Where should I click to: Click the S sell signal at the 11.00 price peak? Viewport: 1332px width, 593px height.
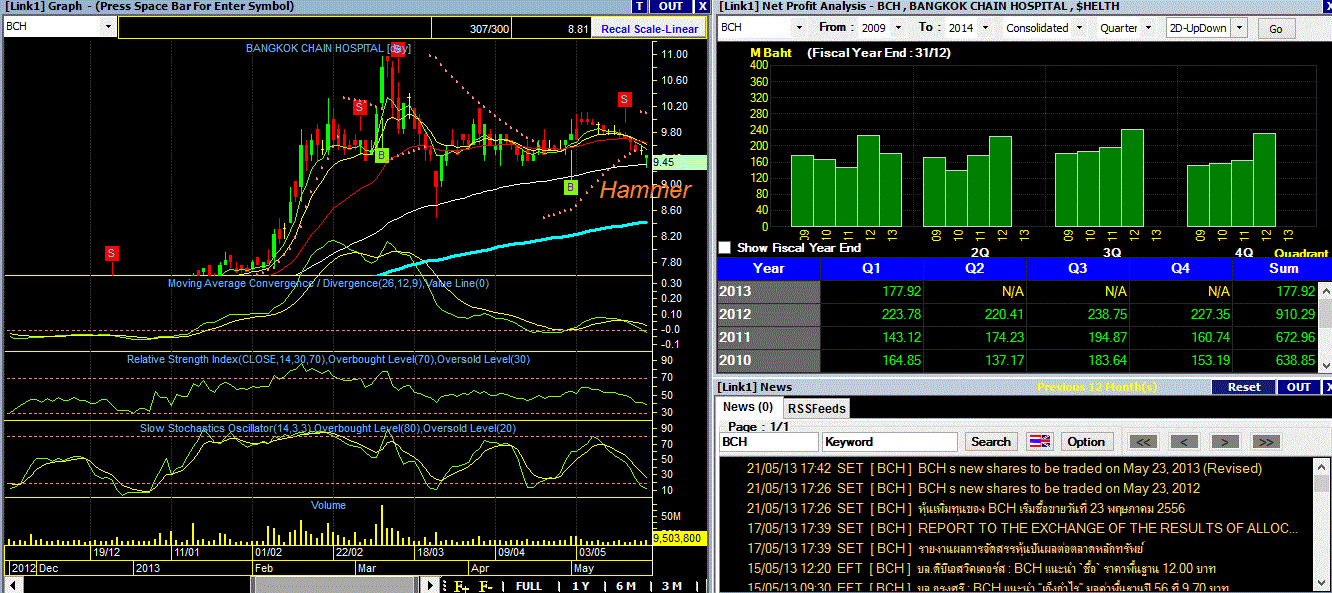point(398,49)
